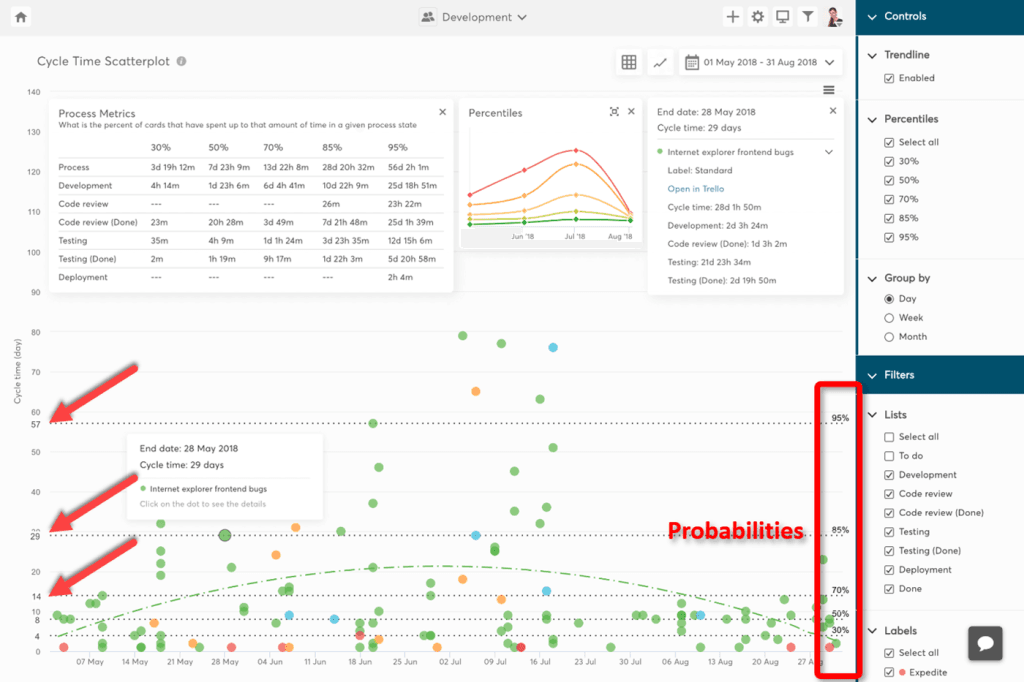
Task: Collapse the Controls section
Action: click(x=872, y=17)
